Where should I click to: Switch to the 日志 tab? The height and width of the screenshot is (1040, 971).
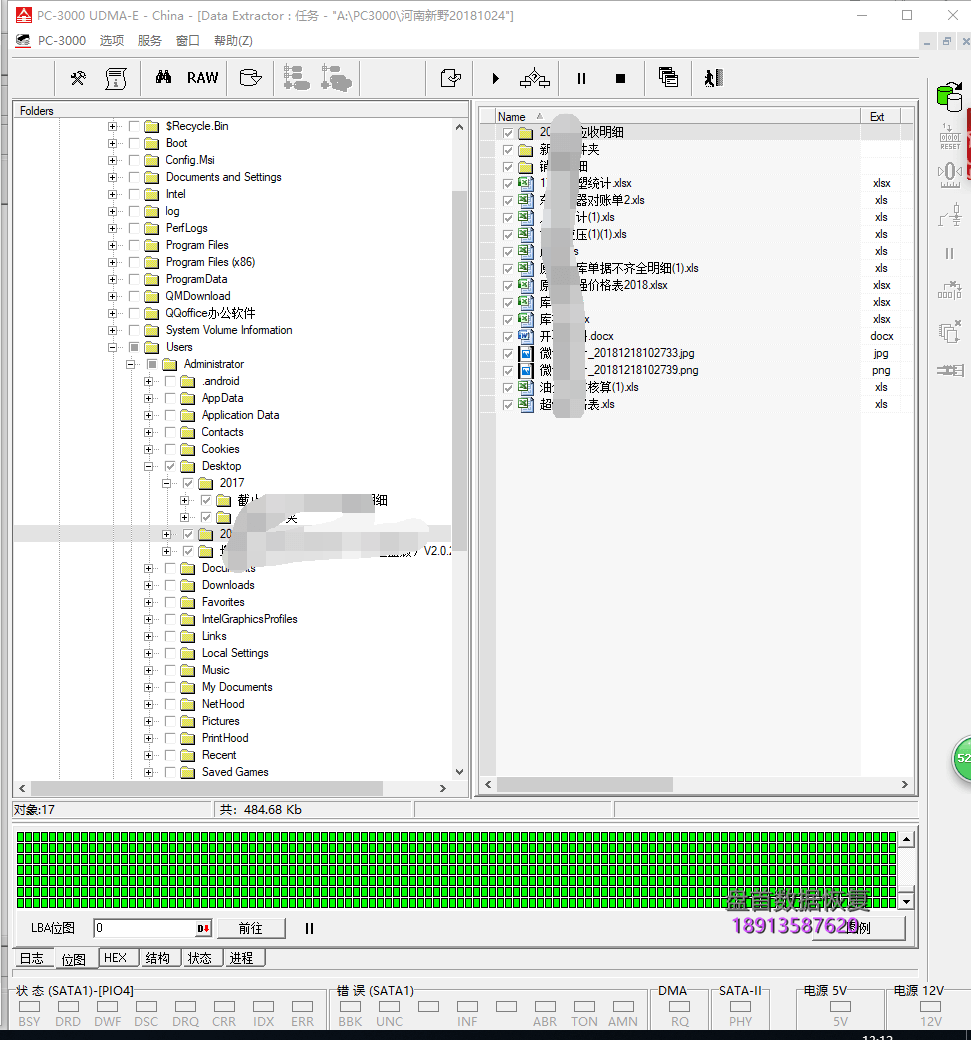pos(32,958)
